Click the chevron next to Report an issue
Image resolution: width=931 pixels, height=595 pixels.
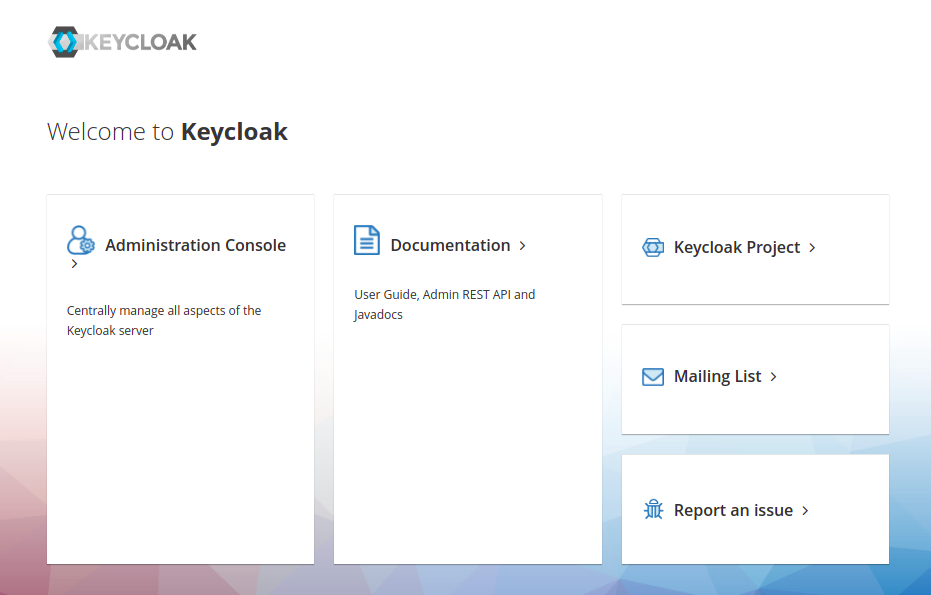click(805, 510)
